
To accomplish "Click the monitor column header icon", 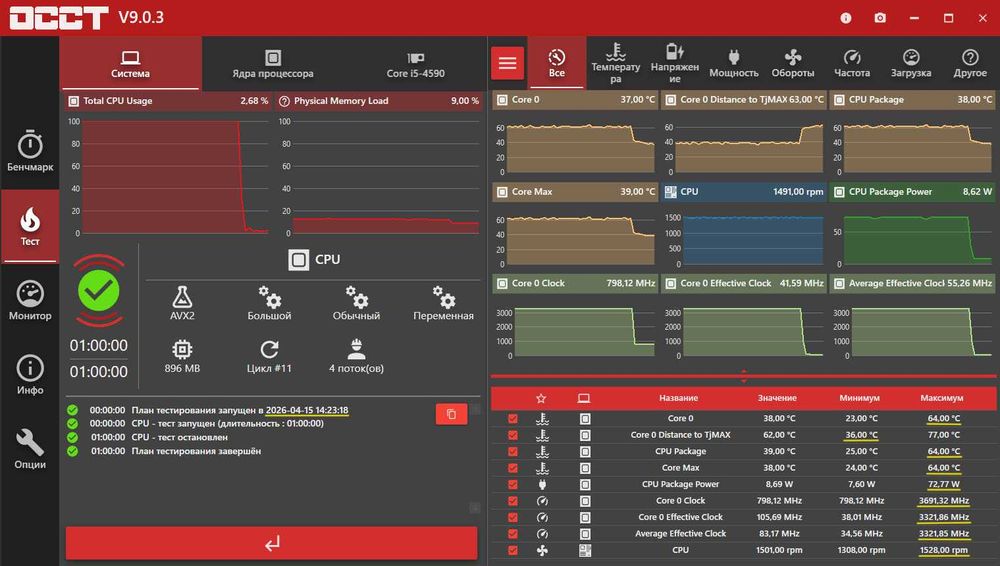I will 584,398.
